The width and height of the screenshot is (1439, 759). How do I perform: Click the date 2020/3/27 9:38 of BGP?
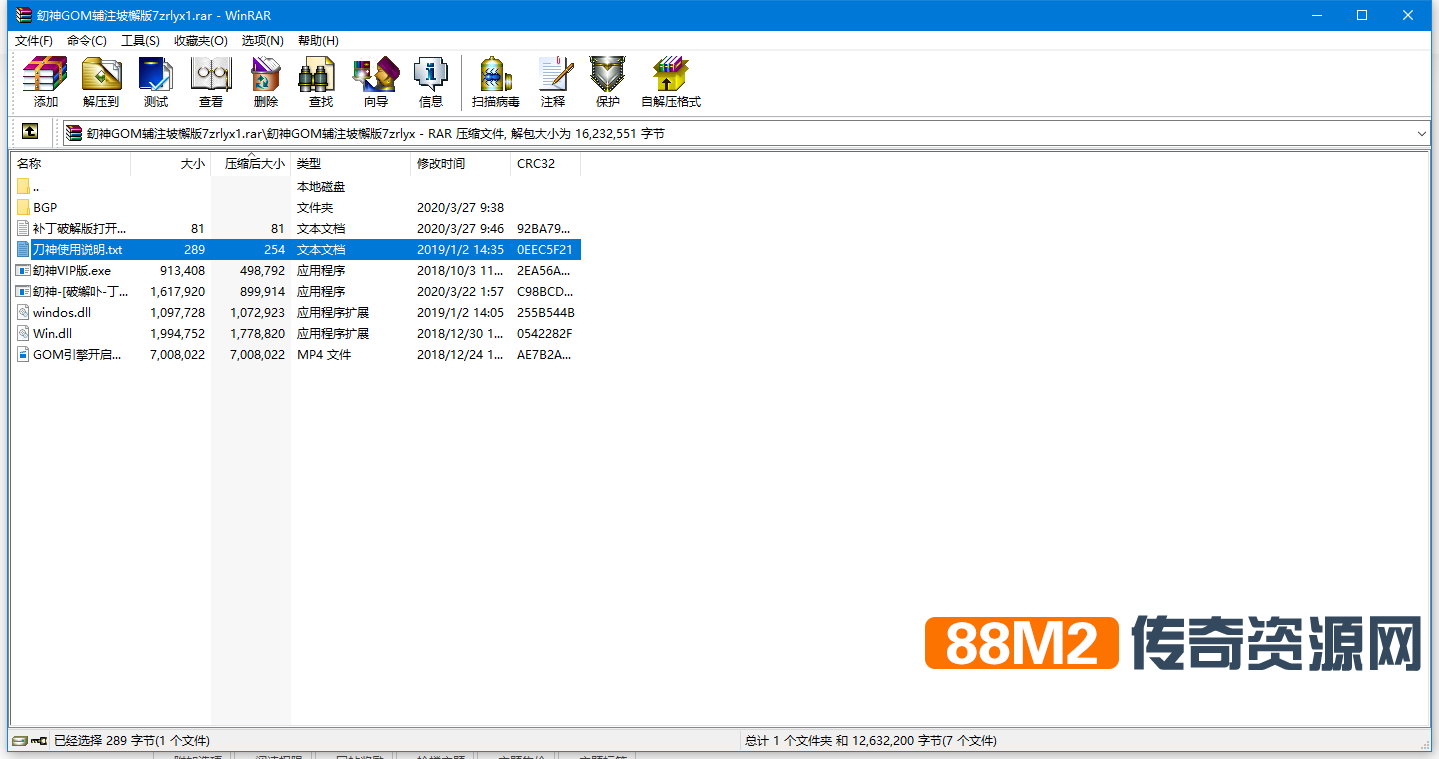click(x=460, y=207)
